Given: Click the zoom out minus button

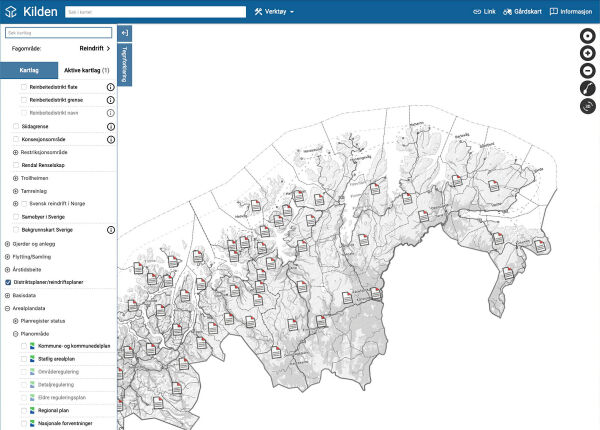Looking at the screenshot, I should point(587,71).
